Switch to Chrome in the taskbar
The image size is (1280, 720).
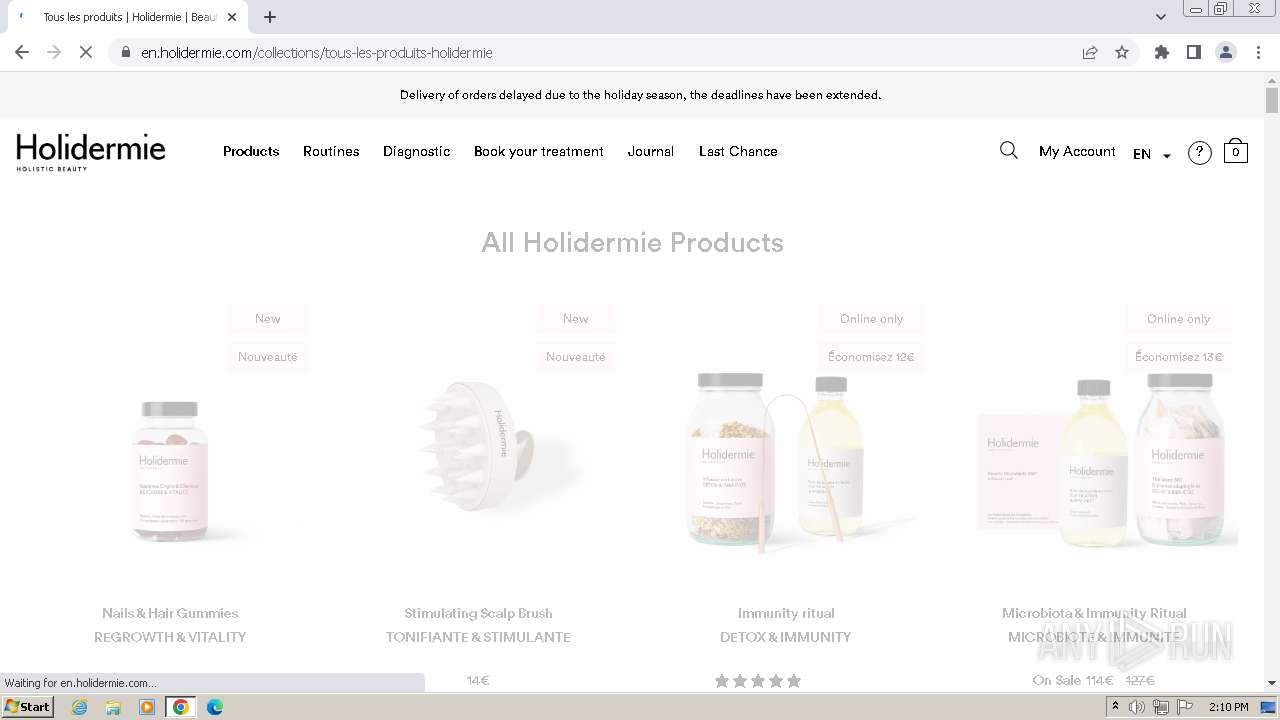point(181,707)
